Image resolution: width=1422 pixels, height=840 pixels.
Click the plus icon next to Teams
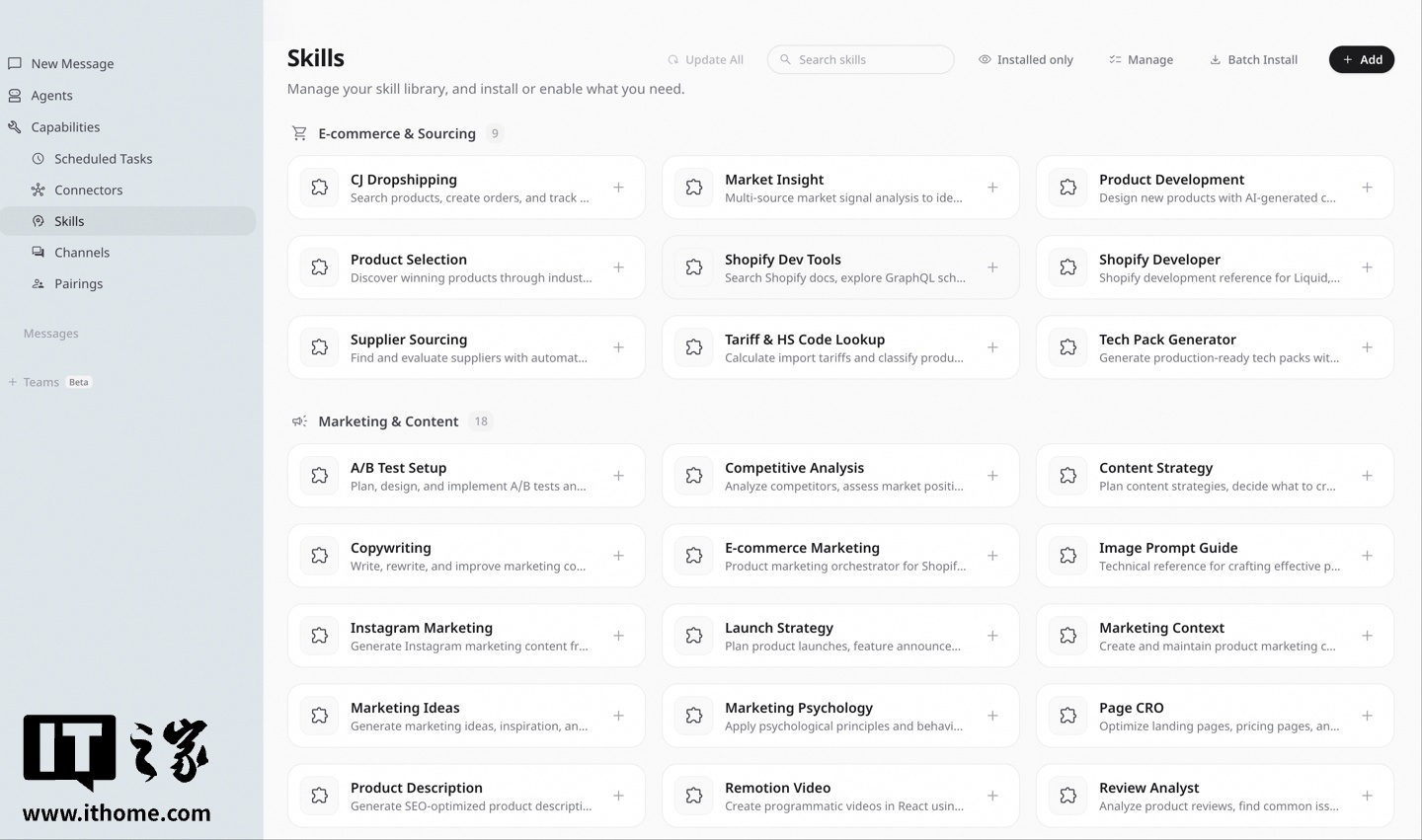coord(13,382)
